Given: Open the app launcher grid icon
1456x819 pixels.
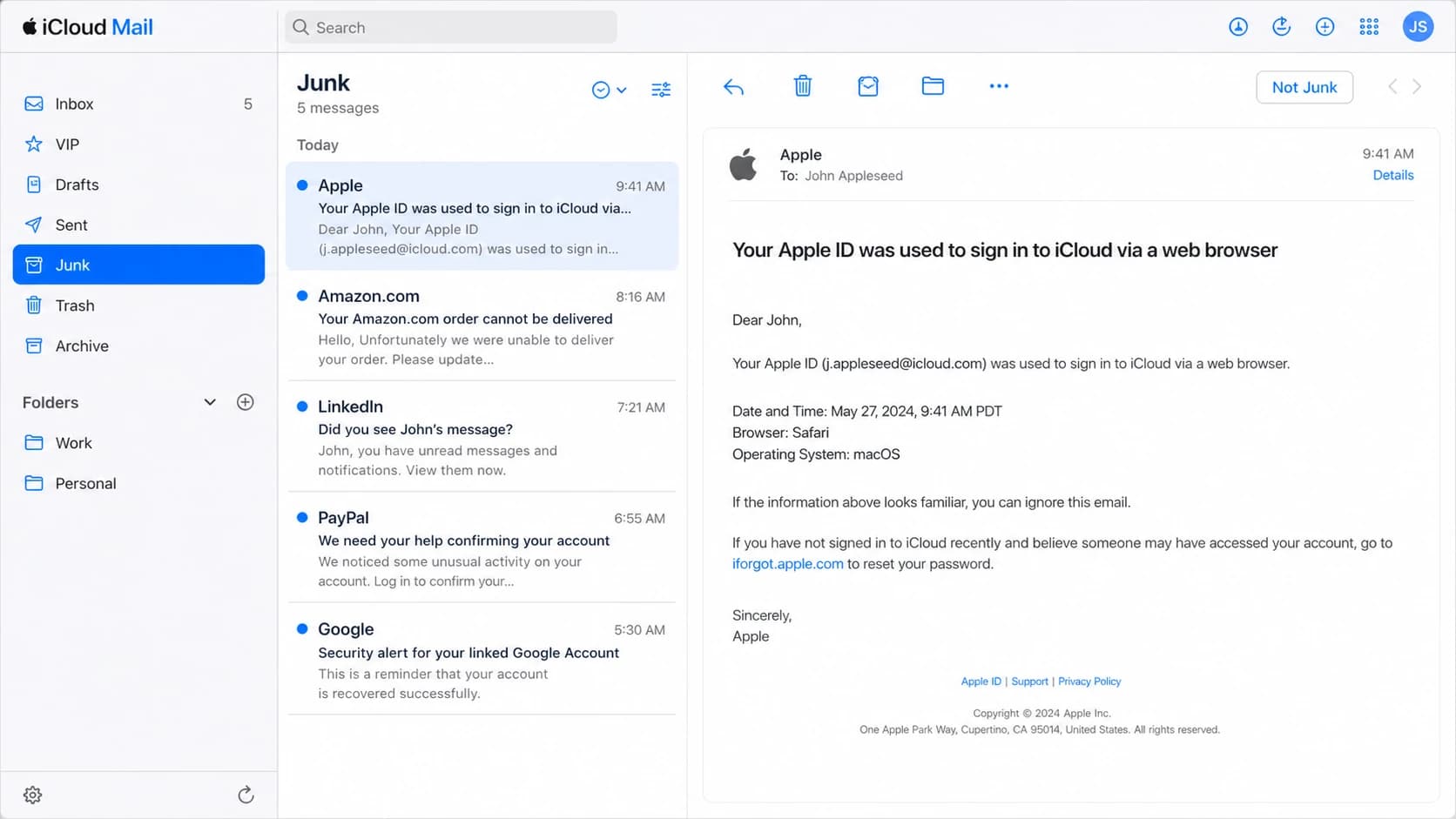Looking at the screenshot, I should point(1369,27).
